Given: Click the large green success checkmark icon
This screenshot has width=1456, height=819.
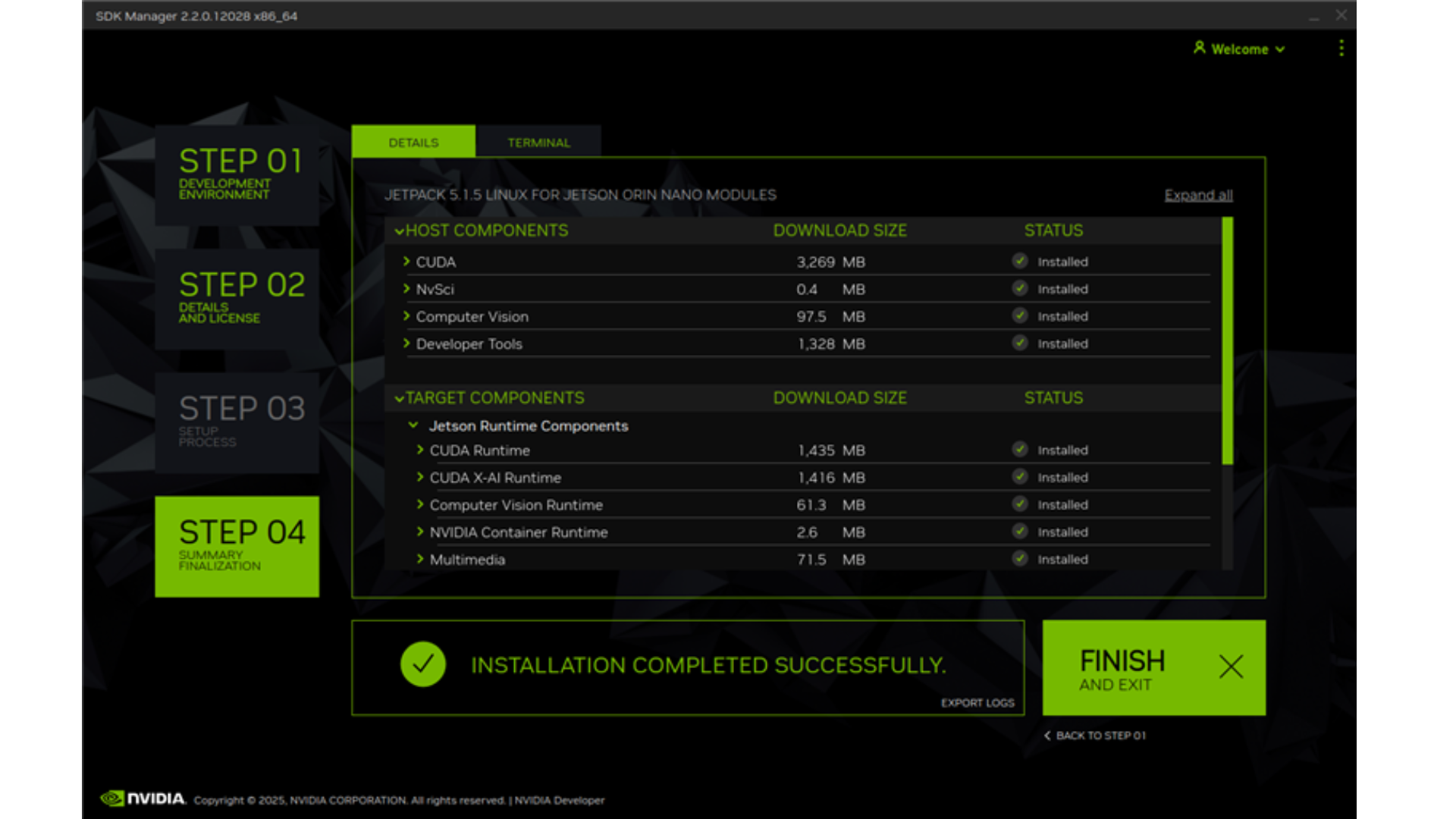Looking at the screenshot, I should tap(422, 664).
